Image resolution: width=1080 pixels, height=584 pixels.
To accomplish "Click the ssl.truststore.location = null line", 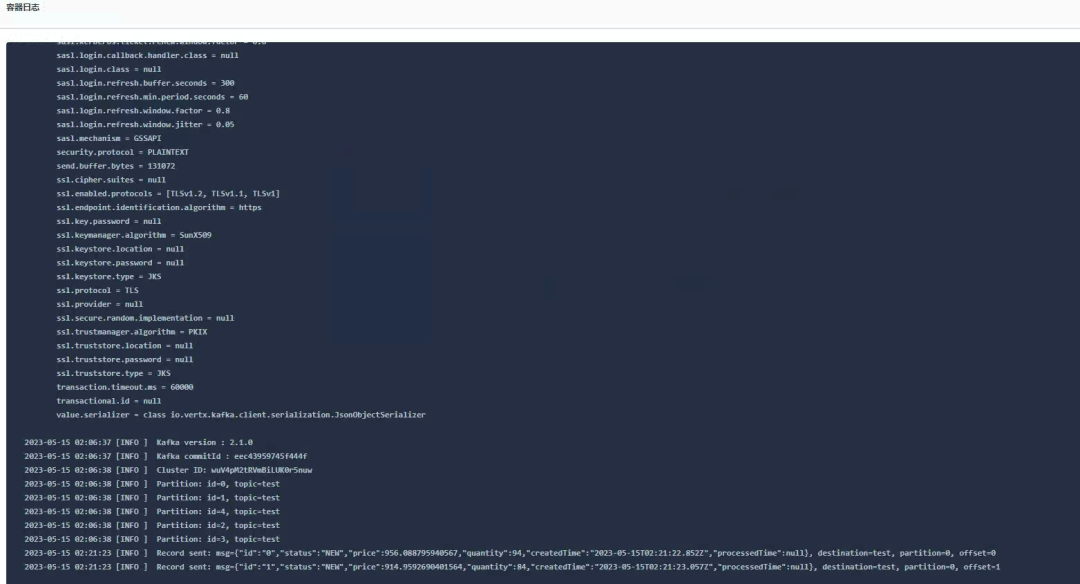I will pos(125,345).
